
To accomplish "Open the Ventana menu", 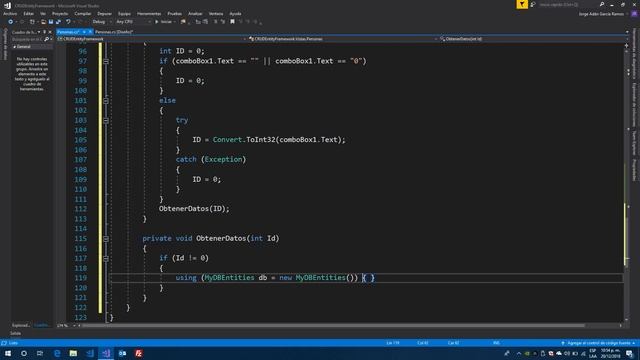I will point(216,13).
